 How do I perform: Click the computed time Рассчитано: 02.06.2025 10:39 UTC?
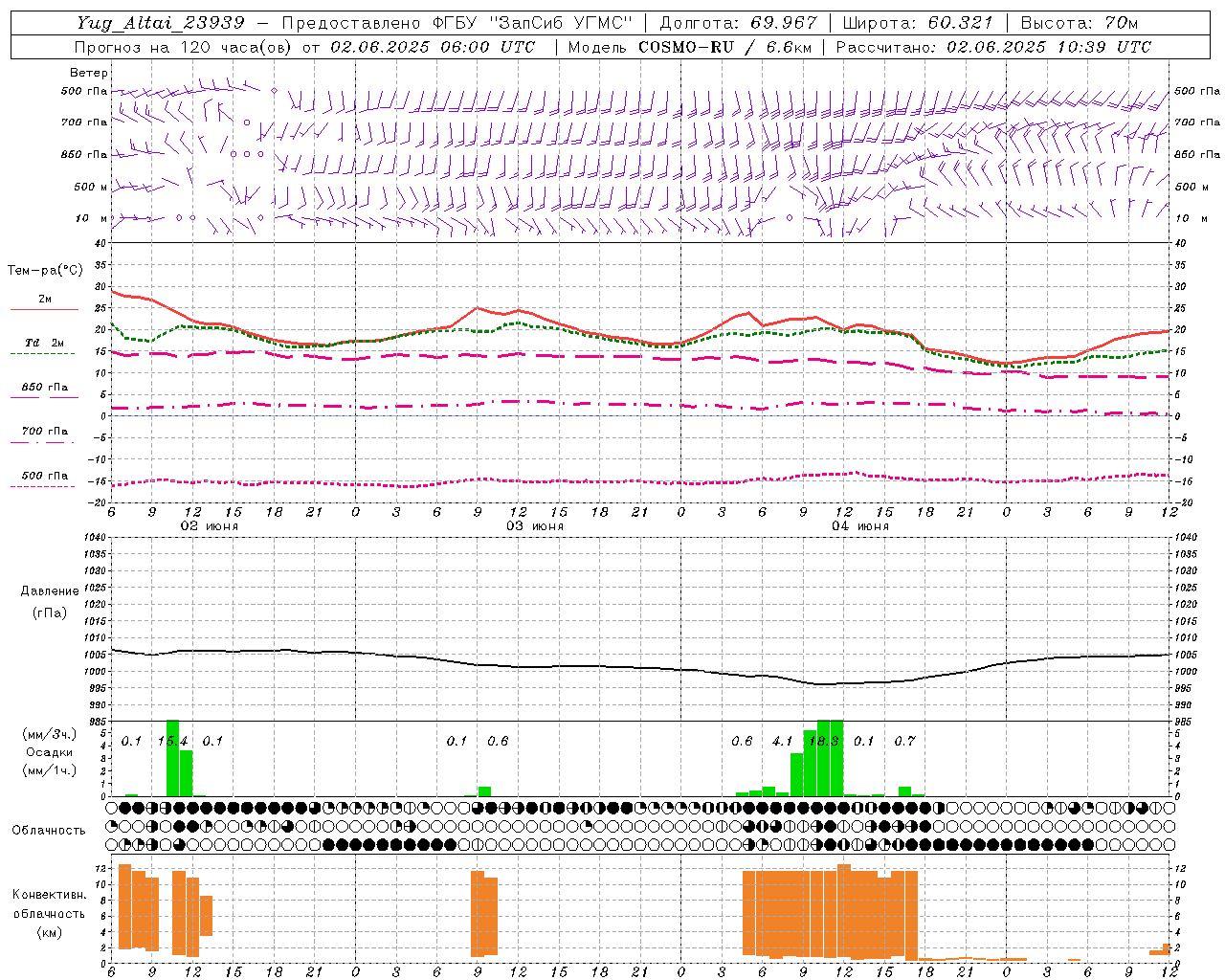(993, 47)
